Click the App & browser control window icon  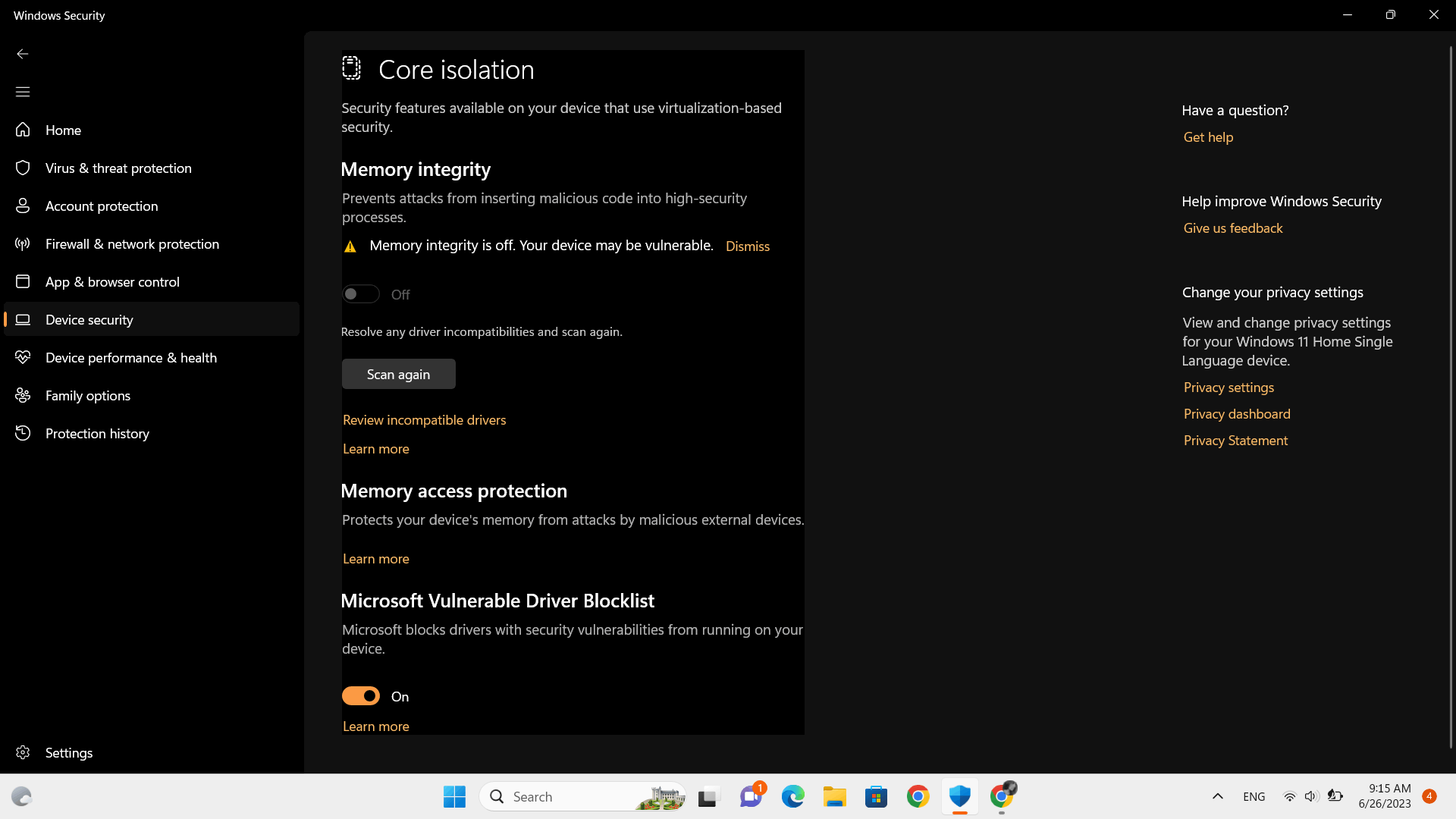point(23,281)
